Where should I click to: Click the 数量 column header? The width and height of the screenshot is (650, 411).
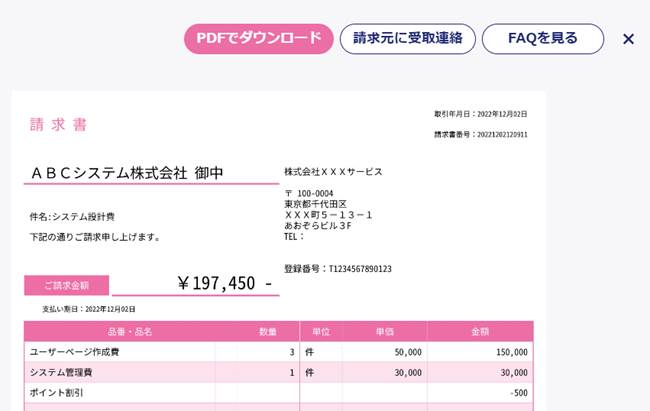coord(268,331)
